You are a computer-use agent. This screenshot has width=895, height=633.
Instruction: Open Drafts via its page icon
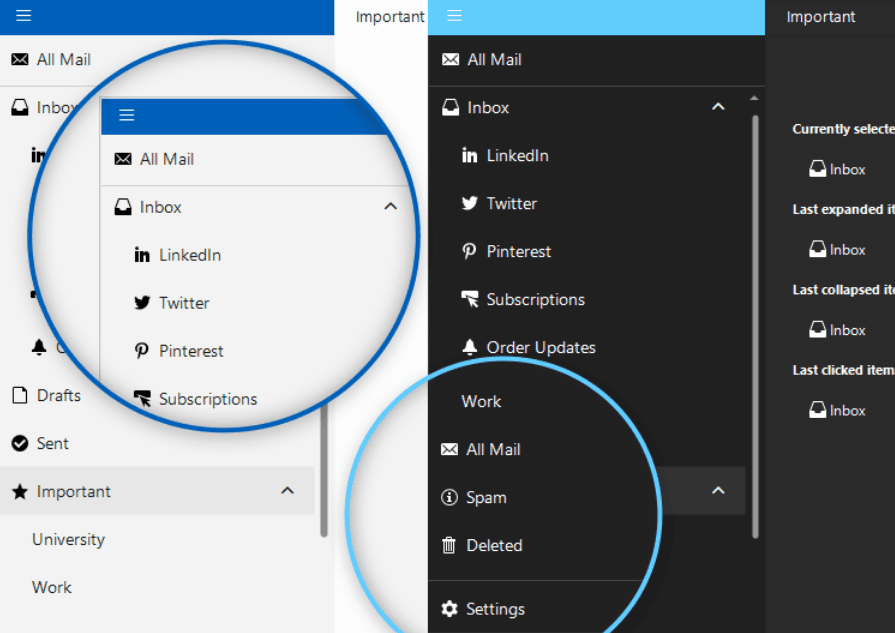(20, 395)
